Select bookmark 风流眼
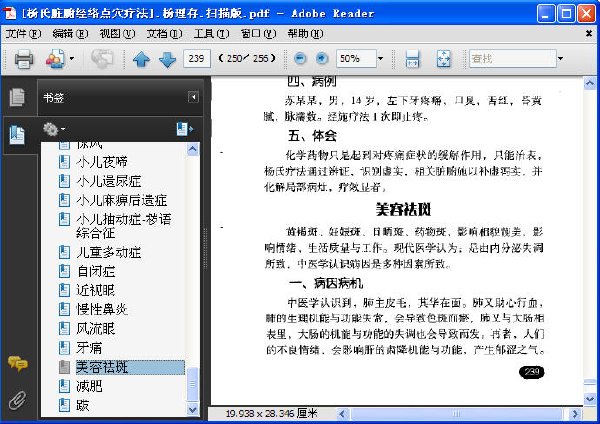 click(96, 328)
